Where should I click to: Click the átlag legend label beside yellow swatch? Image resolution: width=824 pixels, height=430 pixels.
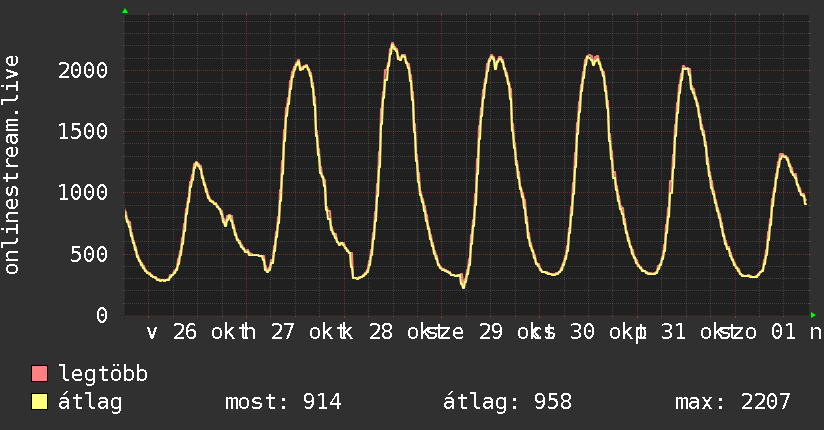pos(90,402)
